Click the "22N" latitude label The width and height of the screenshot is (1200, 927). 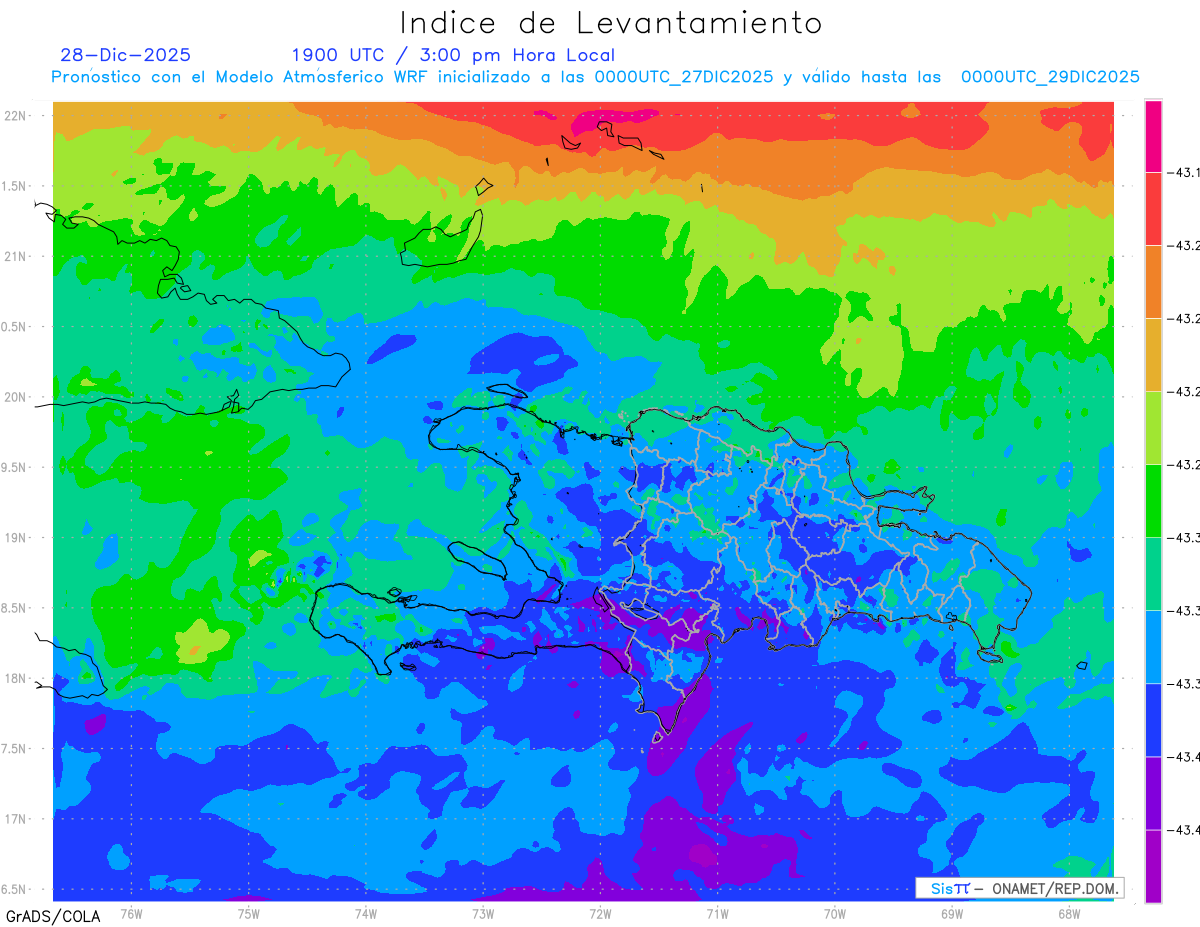coord(16,115)
